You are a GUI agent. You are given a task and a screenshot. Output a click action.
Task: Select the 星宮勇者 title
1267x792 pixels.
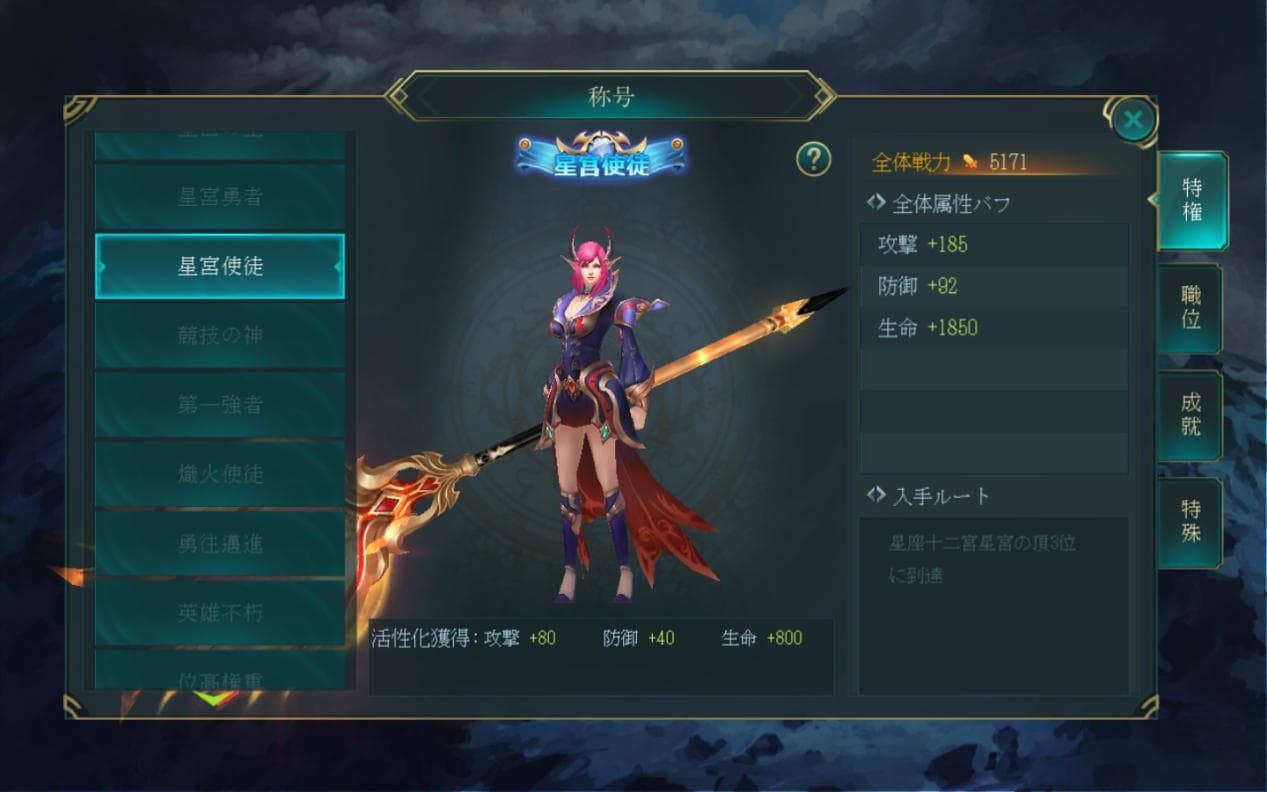pos(220,197)
